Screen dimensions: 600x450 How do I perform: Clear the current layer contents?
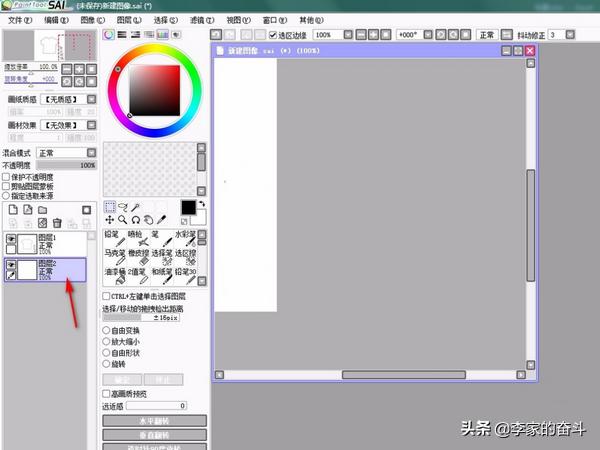point(42,223)
